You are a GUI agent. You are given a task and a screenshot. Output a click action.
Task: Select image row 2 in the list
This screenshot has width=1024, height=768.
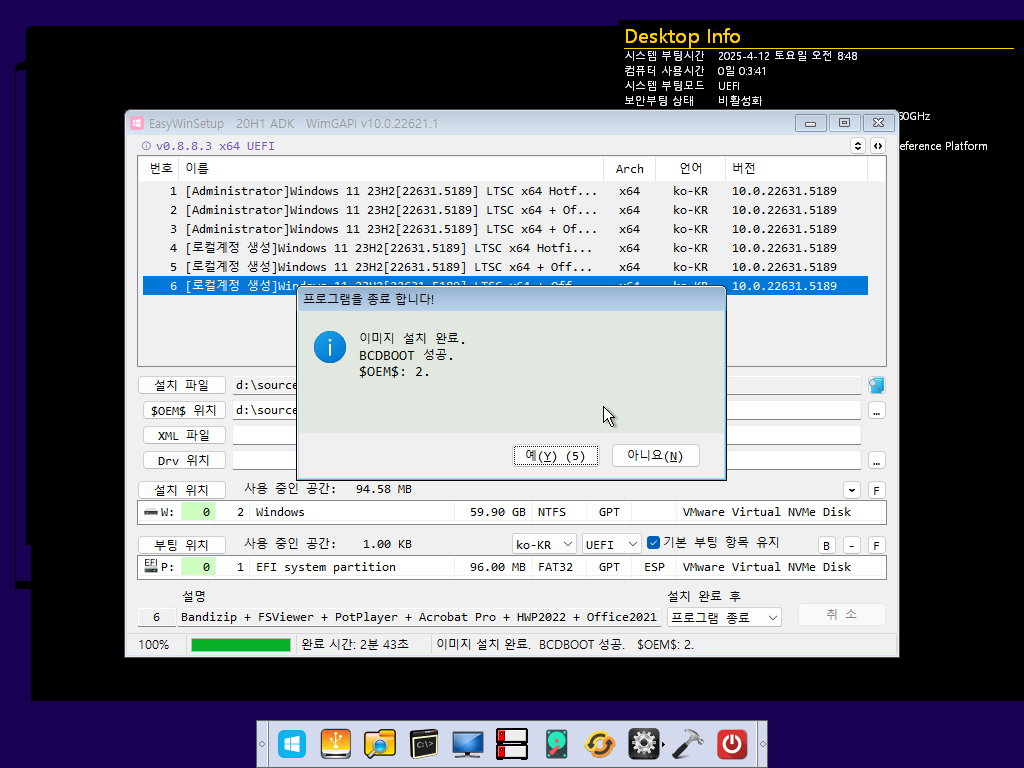click(x=505, y=210)
